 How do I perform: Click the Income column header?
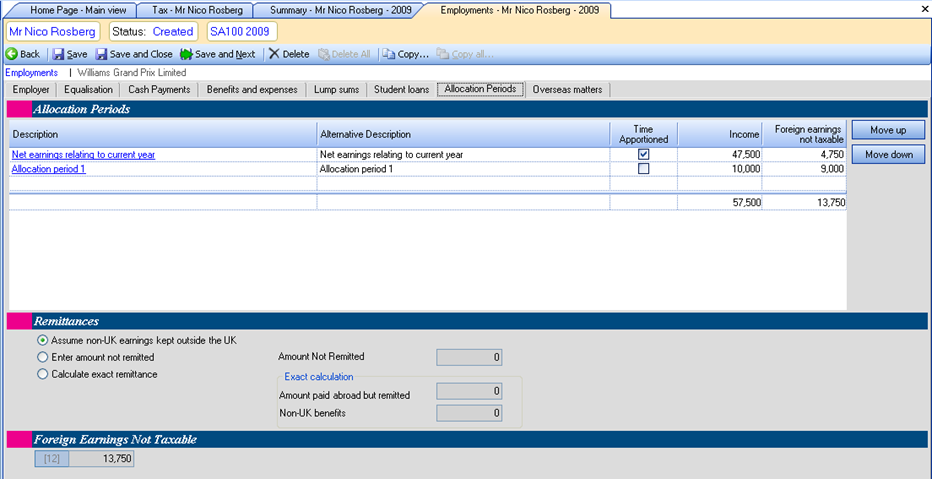720,134
